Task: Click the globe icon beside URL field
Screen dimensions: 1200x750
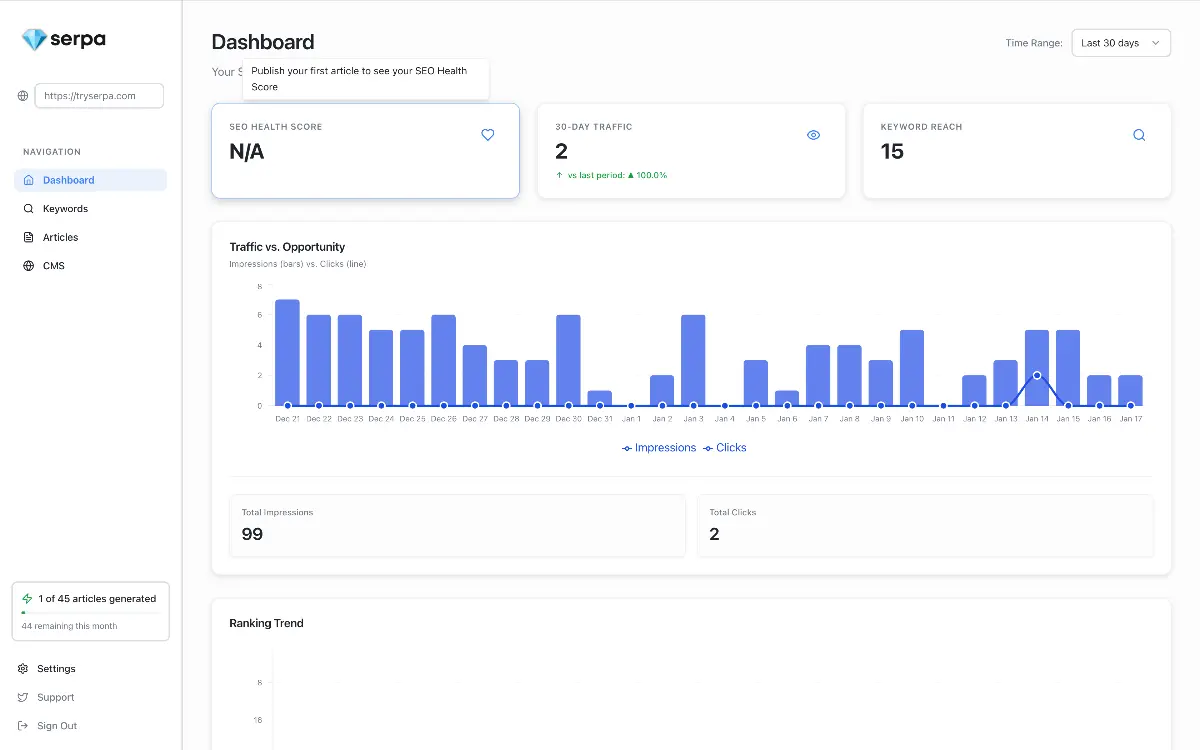Action: tap(23, 96)
